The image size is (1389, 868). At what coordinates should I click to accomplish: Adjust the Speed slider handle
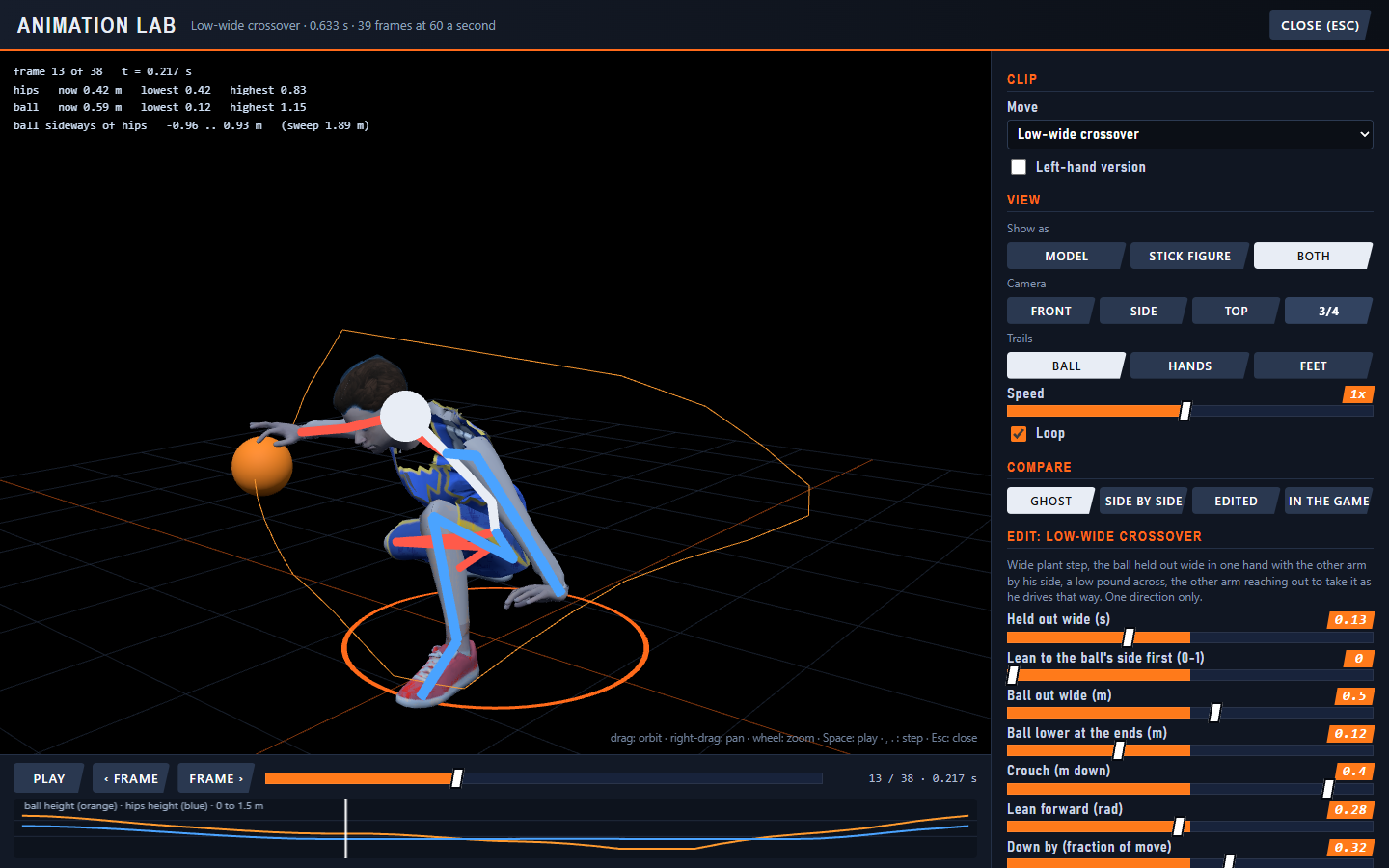tap(1185, 411)
